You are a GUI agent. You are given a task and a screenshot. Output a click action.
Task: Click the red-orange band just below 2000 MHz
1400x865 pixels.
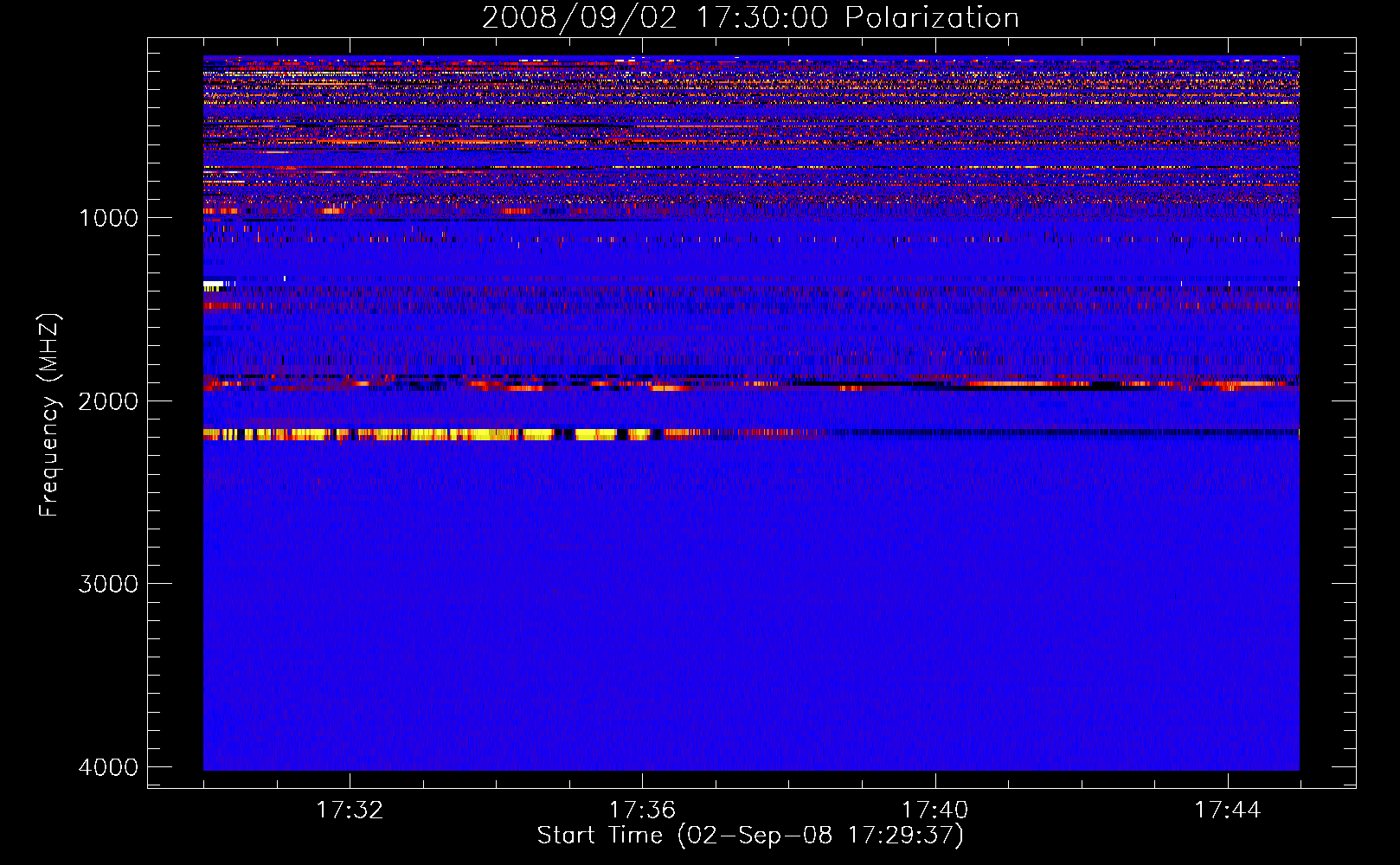click(751, 384)
